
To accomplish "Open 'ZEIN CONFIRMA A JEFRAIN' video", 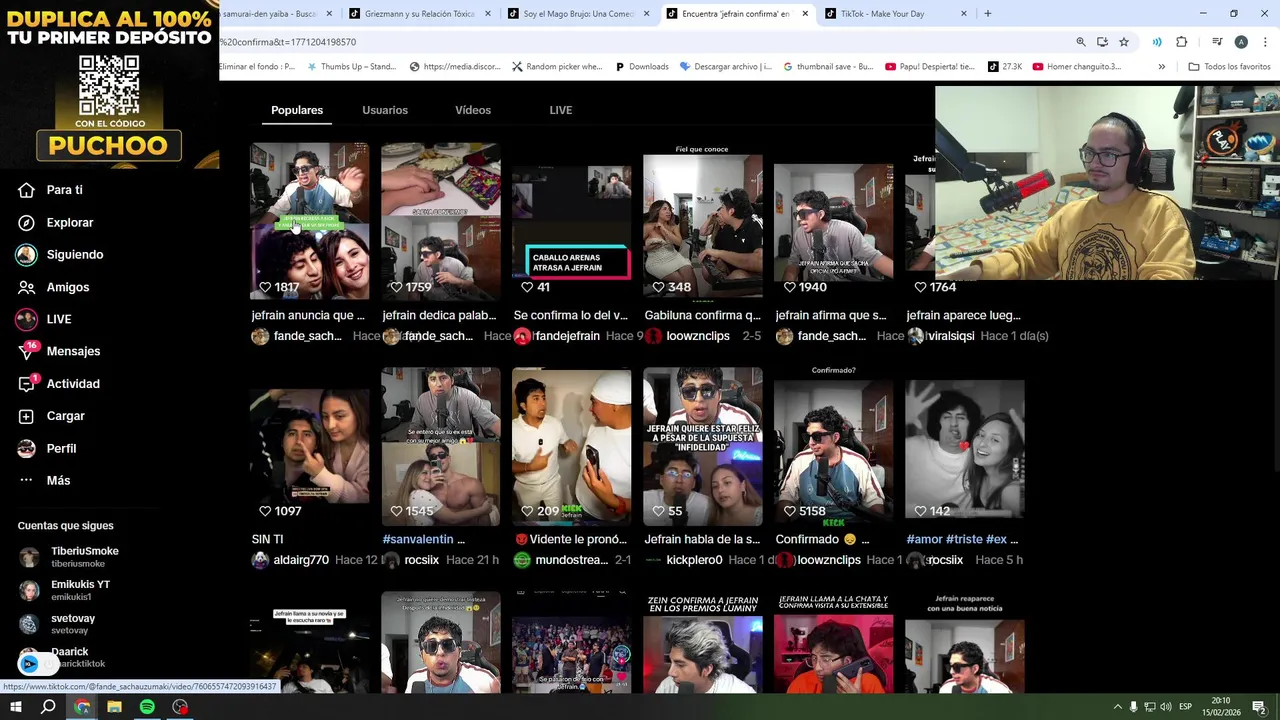I will point(702,642).
